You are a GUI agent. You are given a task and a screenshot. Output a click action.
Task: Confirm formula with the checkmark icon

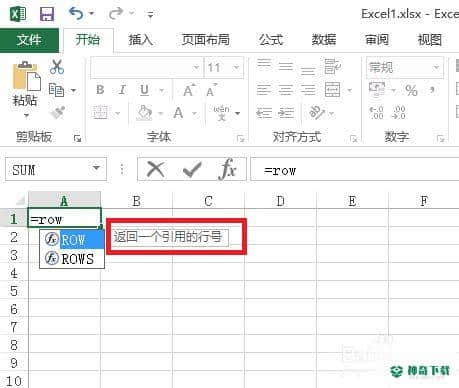click(x=192, y=170)
